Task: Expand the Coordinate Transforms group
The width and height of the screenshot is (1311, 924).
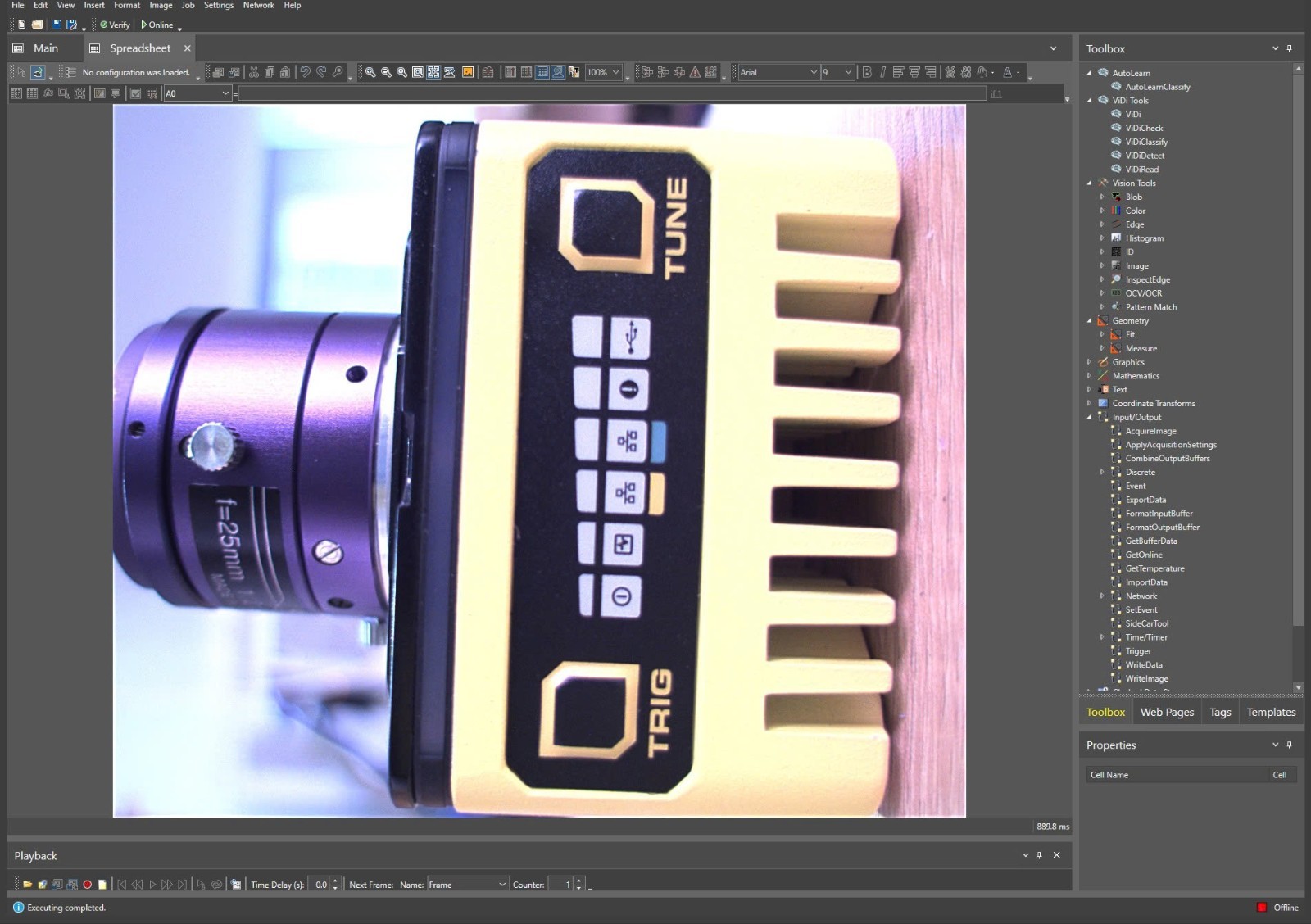Action: (x=1090, y=403)
